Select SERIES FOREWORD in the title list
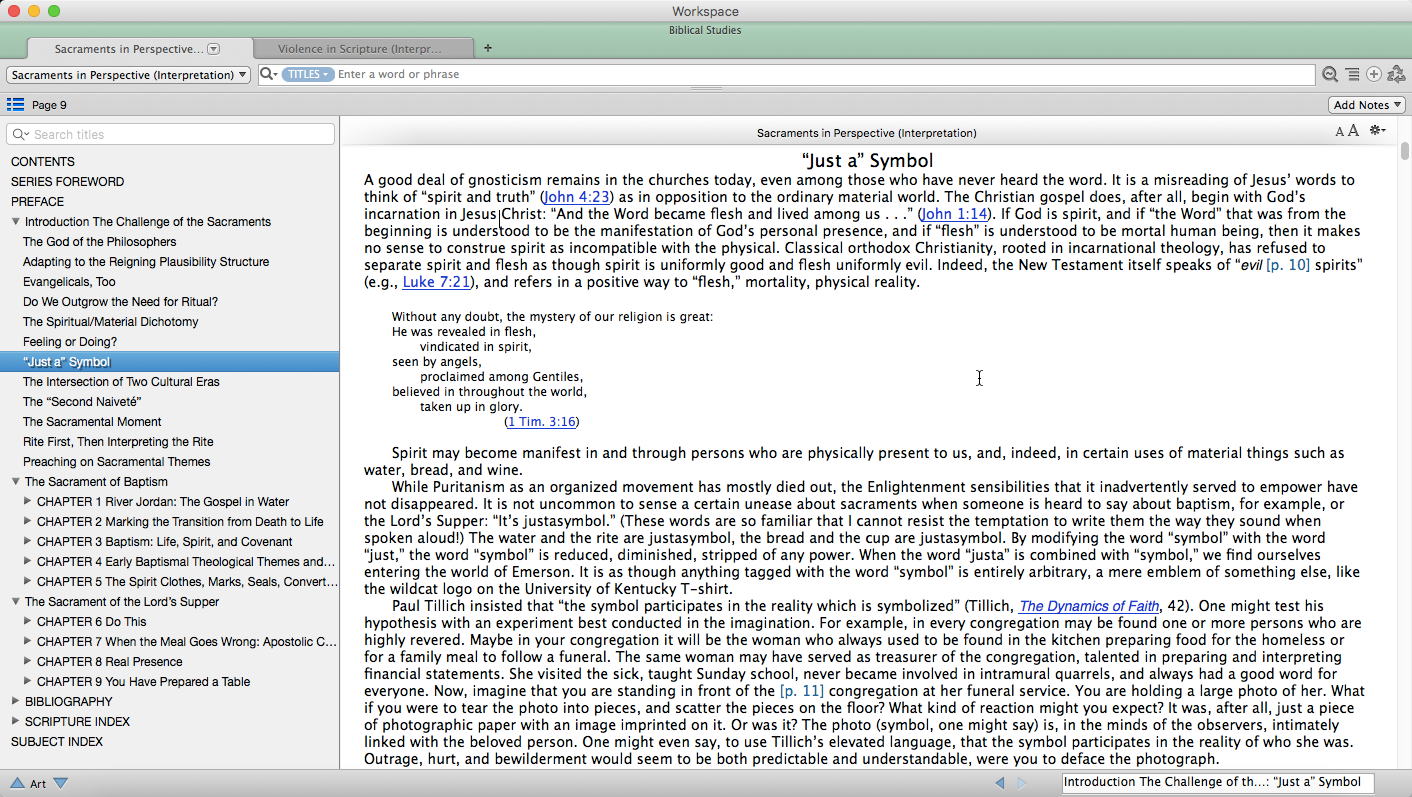The image size is (1412, 797). (x=68, y=182)
